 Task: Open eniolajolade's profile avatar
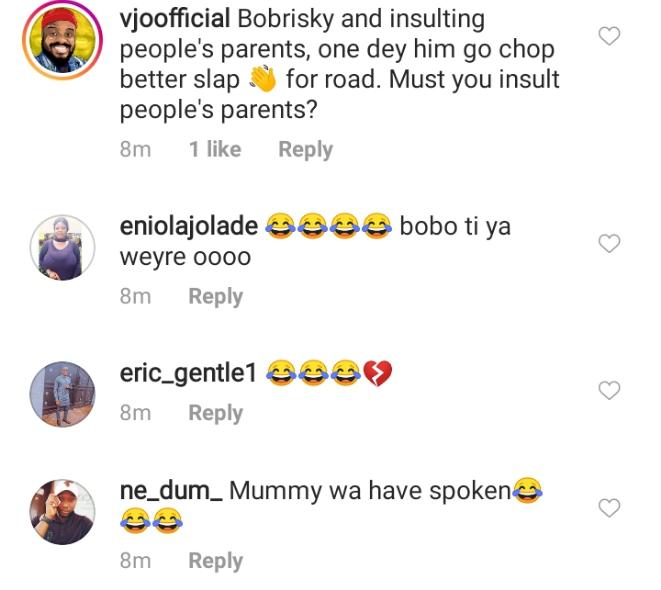tap(62, 248)
